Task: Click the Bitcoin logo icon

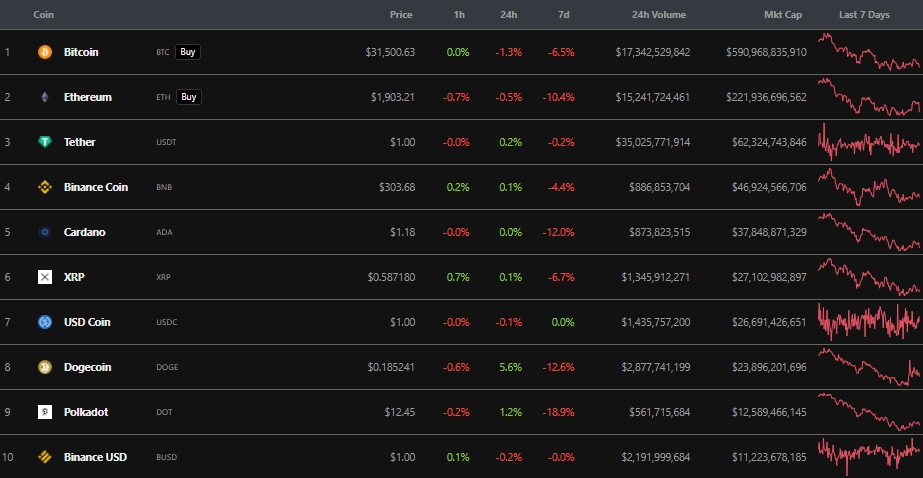Action: tap(44, 52)
